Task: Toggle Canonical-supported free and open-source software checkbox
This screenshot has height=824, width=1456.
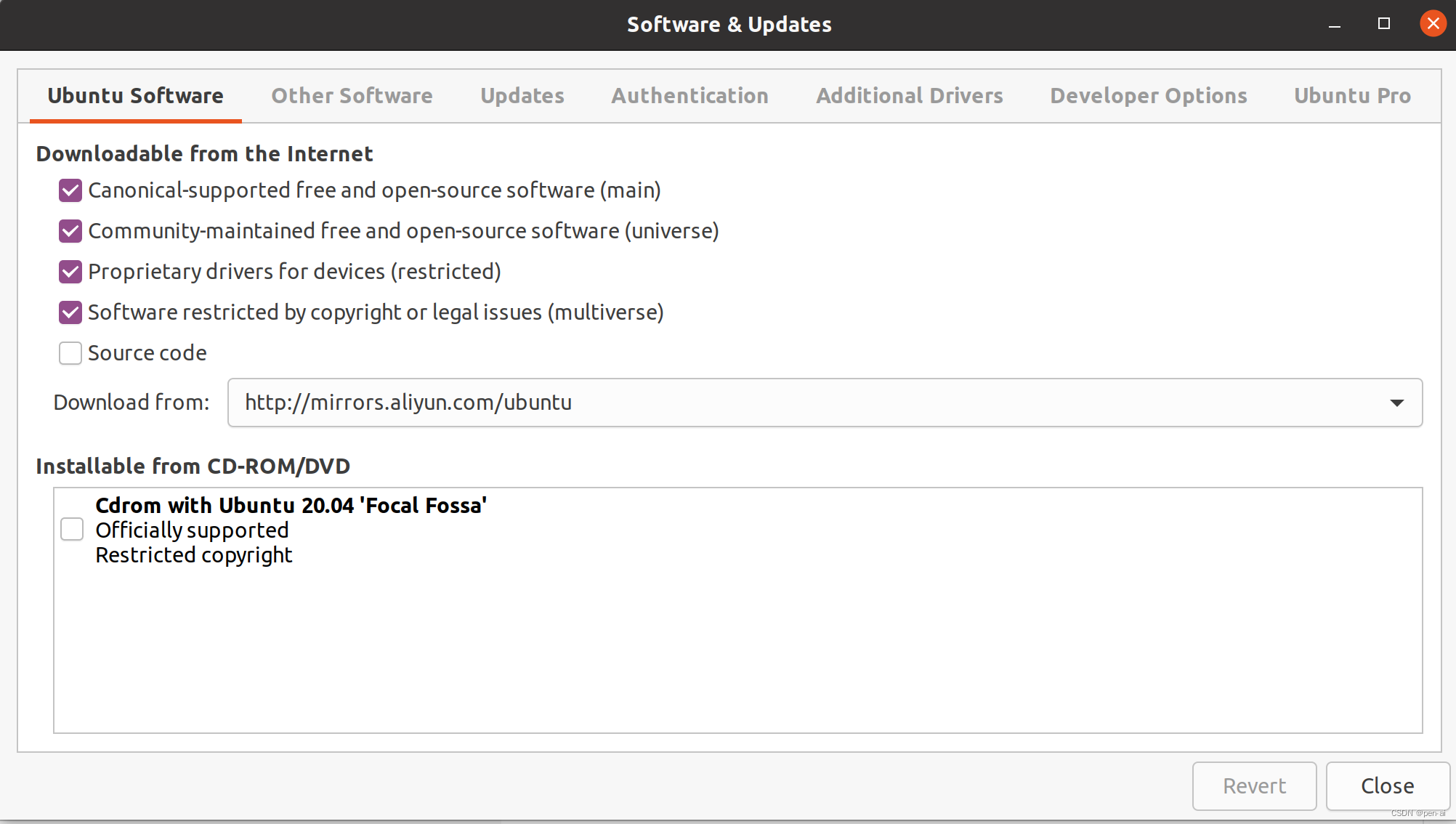Action: coord(69,190)
